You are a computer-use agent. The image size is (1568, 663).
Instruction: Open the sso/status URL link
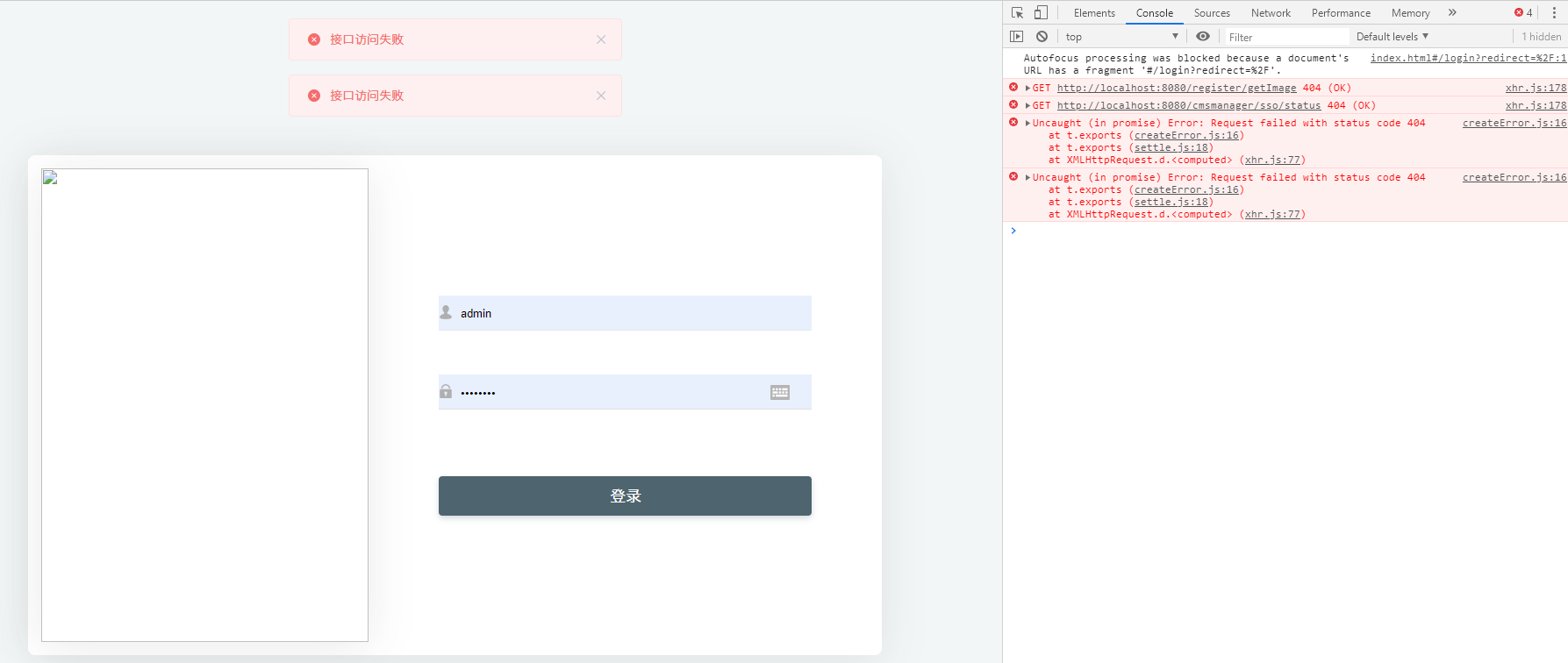pyautogui.click(x=1188, y=105)
